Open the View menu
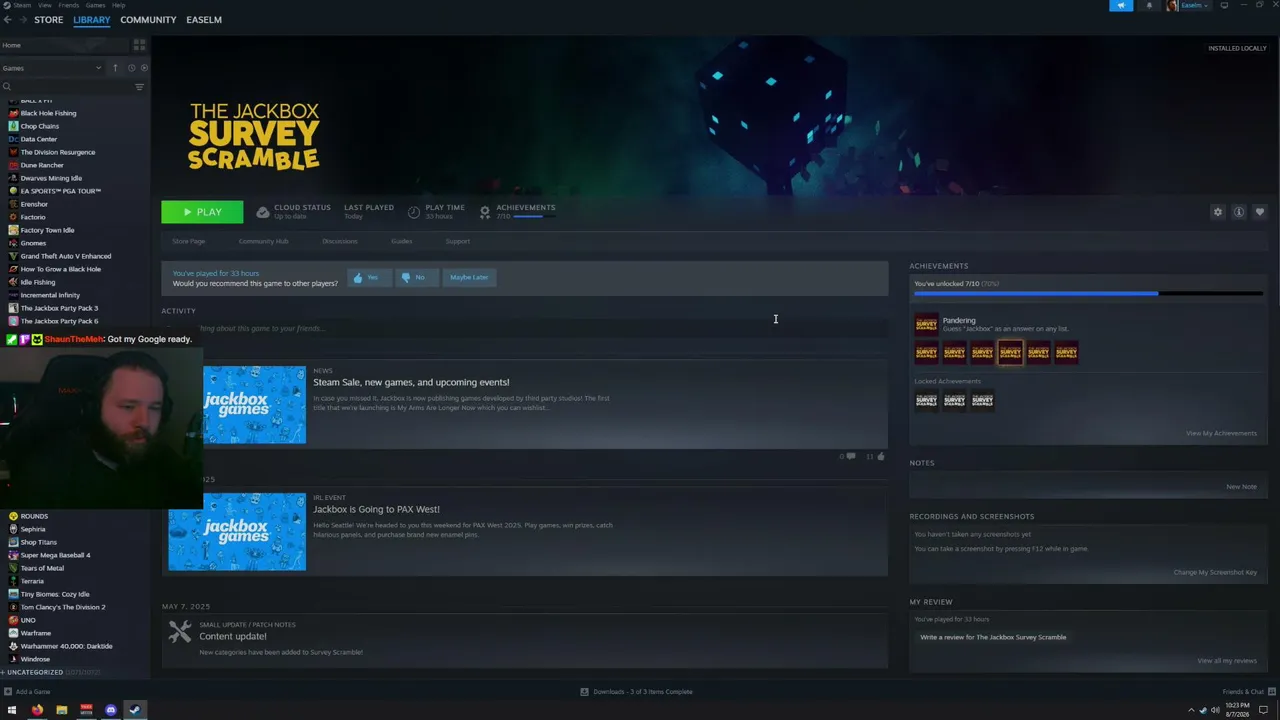This screenshot has height=720, width=1280. pos(45,5)
